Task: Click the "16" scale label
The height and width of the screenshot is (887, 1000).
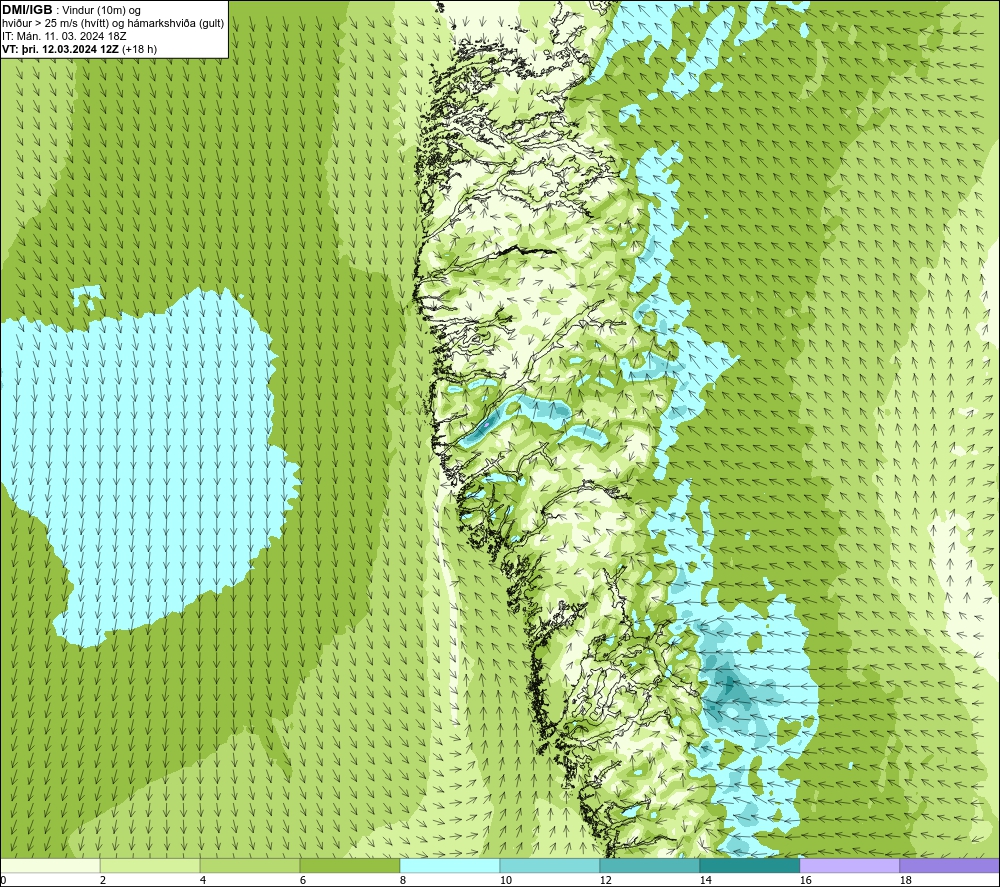Action: 806,881
